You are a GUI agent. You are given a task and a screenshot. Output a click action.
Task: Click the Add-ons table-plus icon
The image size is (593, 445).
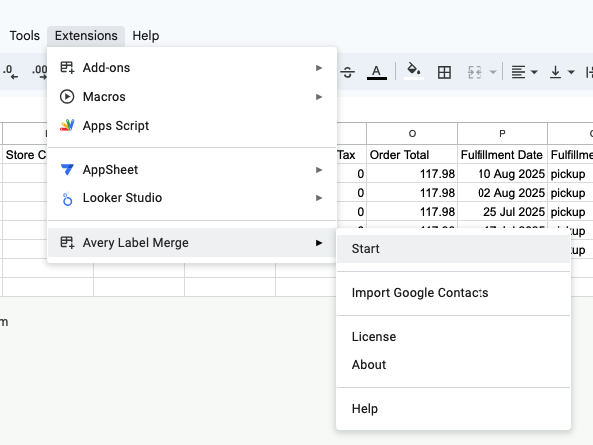(67, 68)
